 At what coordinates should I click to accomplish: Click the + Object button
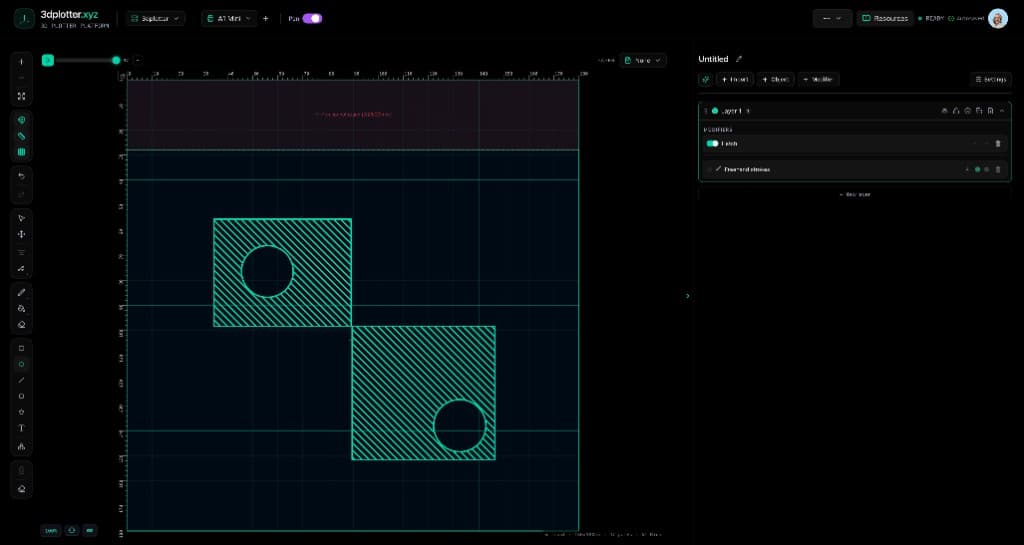point(776,79)
